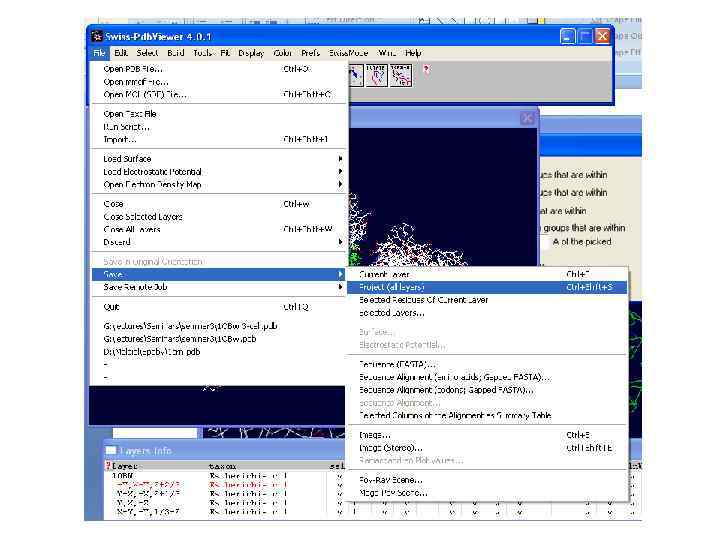
Task: Choose Close with Ctrl+W shortcut entry
Action: [x=218, y=203]
